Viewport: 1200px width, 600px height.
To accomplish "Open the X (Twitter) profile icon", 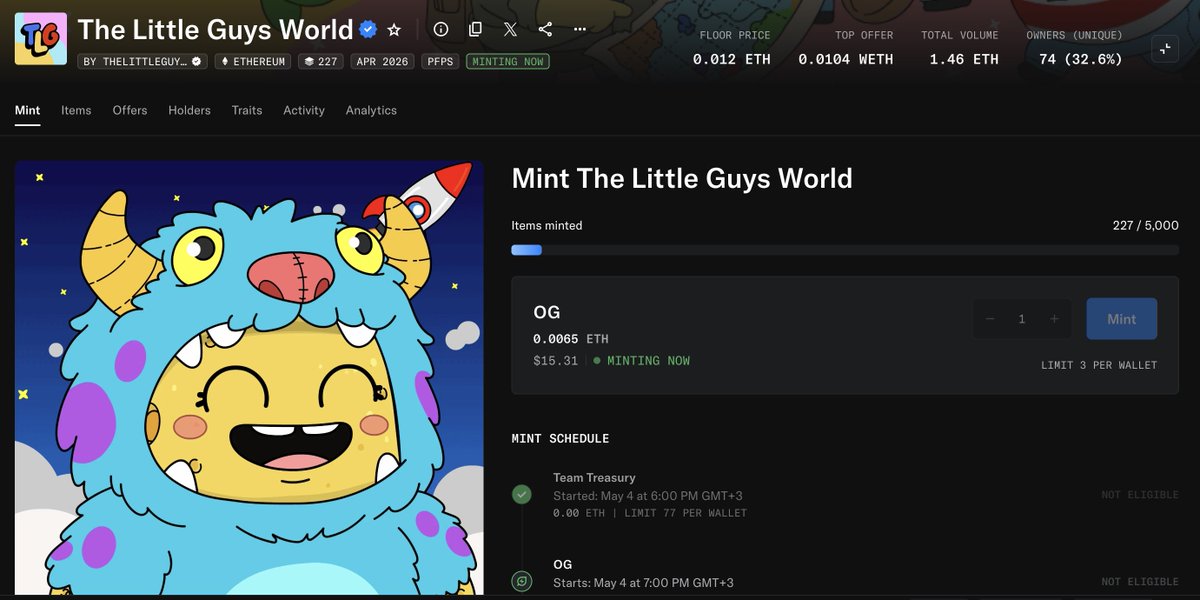I will (x=510, y=30).
